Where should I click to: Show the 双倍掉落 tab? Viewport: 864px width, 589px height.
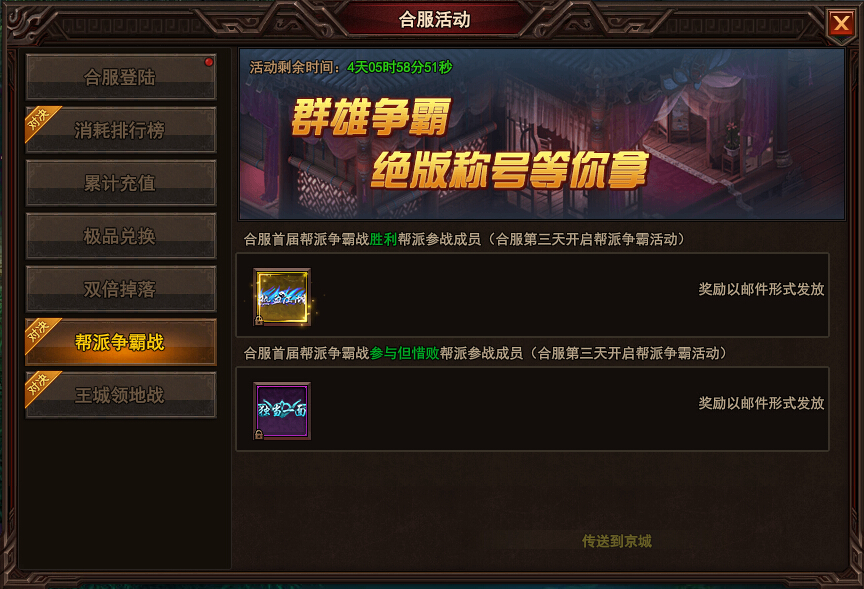(x=121, y=289)
